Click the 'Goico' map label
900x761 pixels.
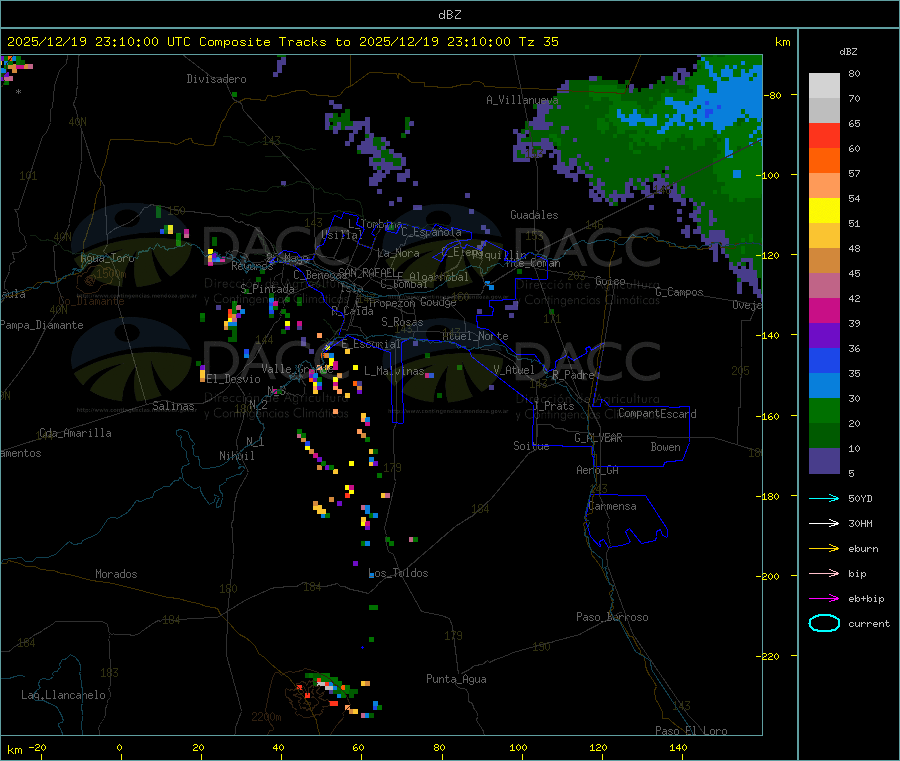tap(610, 281)
